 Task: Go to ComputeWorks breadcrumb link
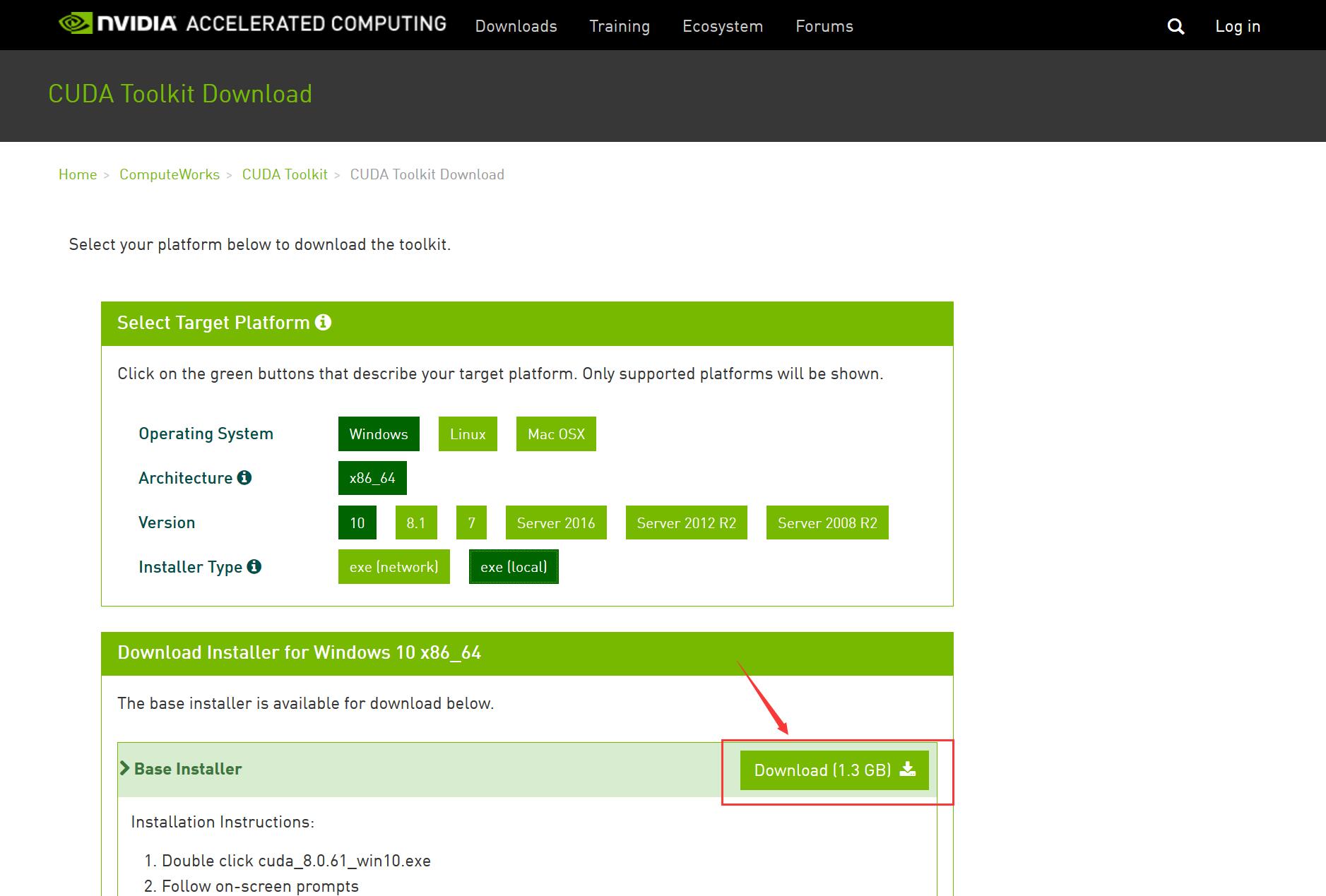170,174
